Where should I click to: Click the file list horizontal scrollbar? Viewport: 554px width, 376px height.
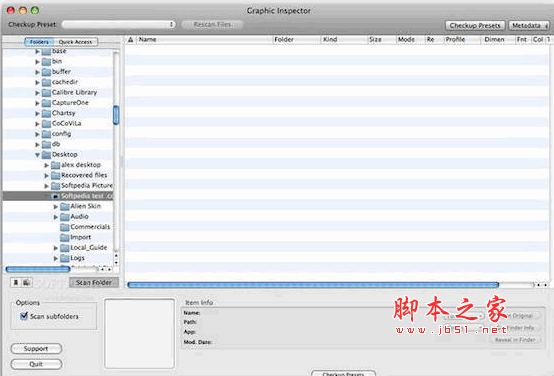pyautogui.click(x=313, y=285)
